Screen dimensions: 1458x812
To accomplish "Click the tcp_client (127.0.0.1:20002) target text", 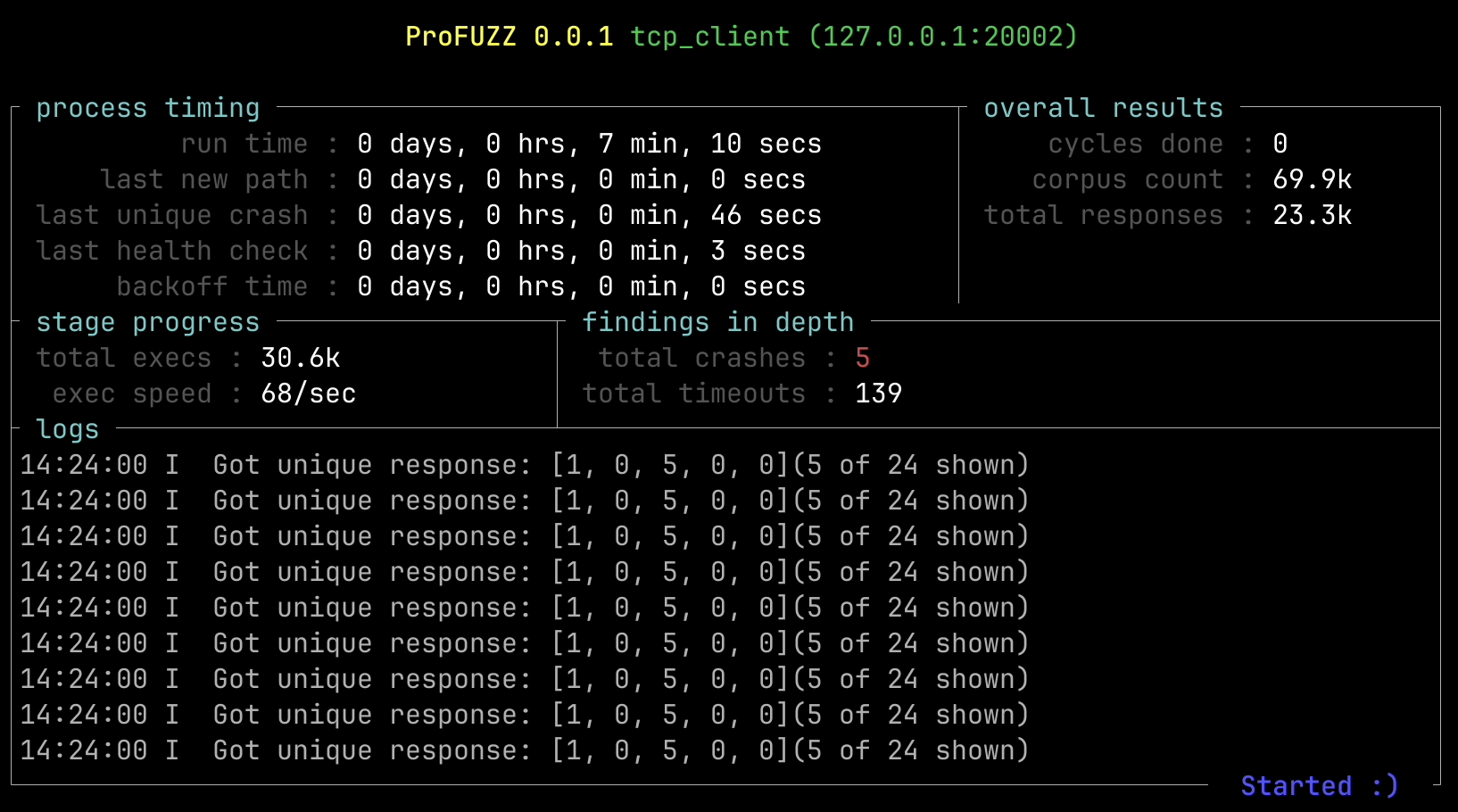I will [x=854, y=37].
